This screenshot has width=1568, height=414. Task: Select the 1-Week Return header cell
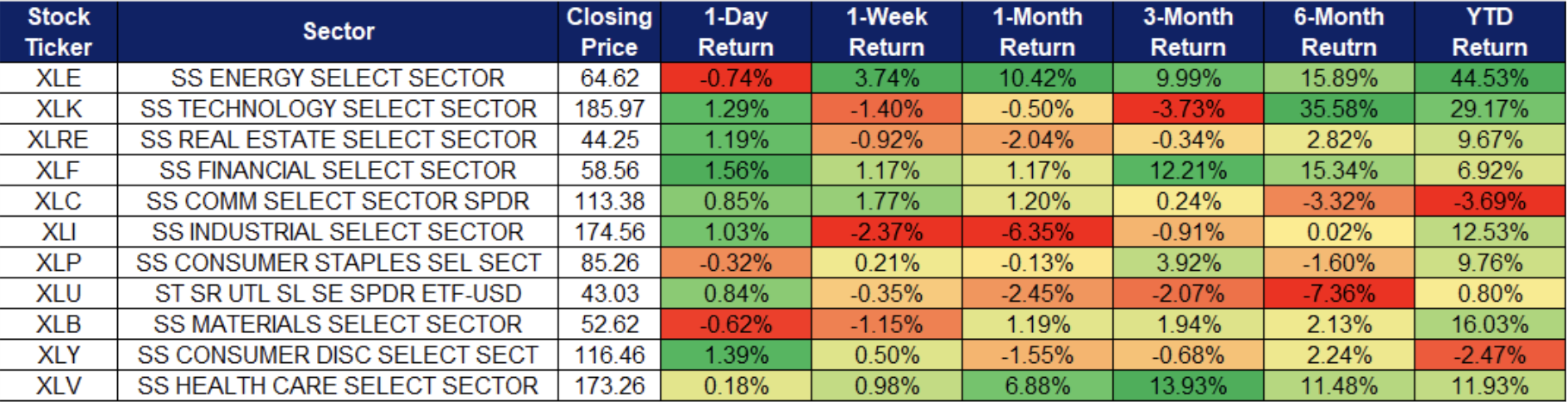887,32
